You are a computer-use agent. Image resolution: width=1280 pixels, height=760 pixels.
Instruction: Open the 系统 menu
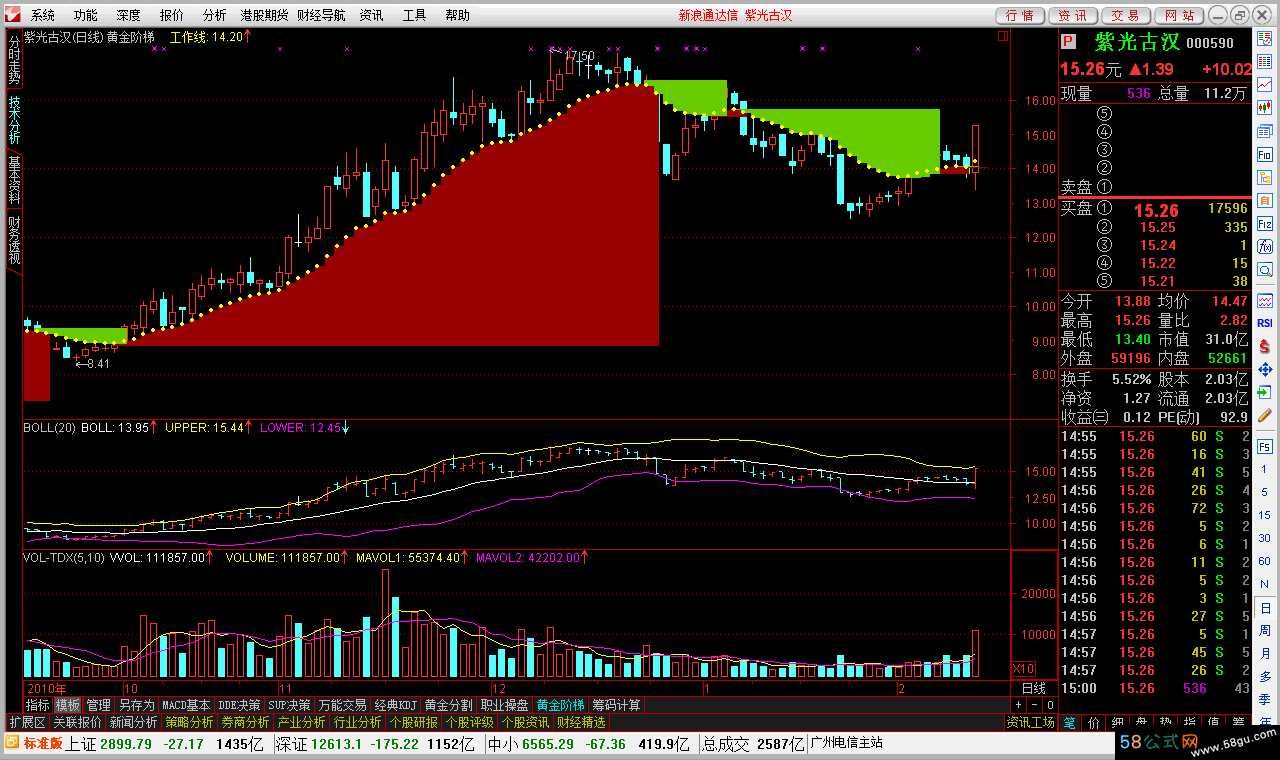(43, 15)
